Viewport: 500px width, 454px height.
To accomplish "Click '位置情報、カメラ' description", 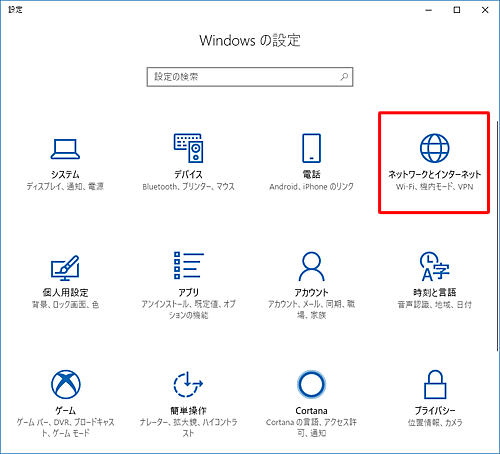I will point(435,422).
